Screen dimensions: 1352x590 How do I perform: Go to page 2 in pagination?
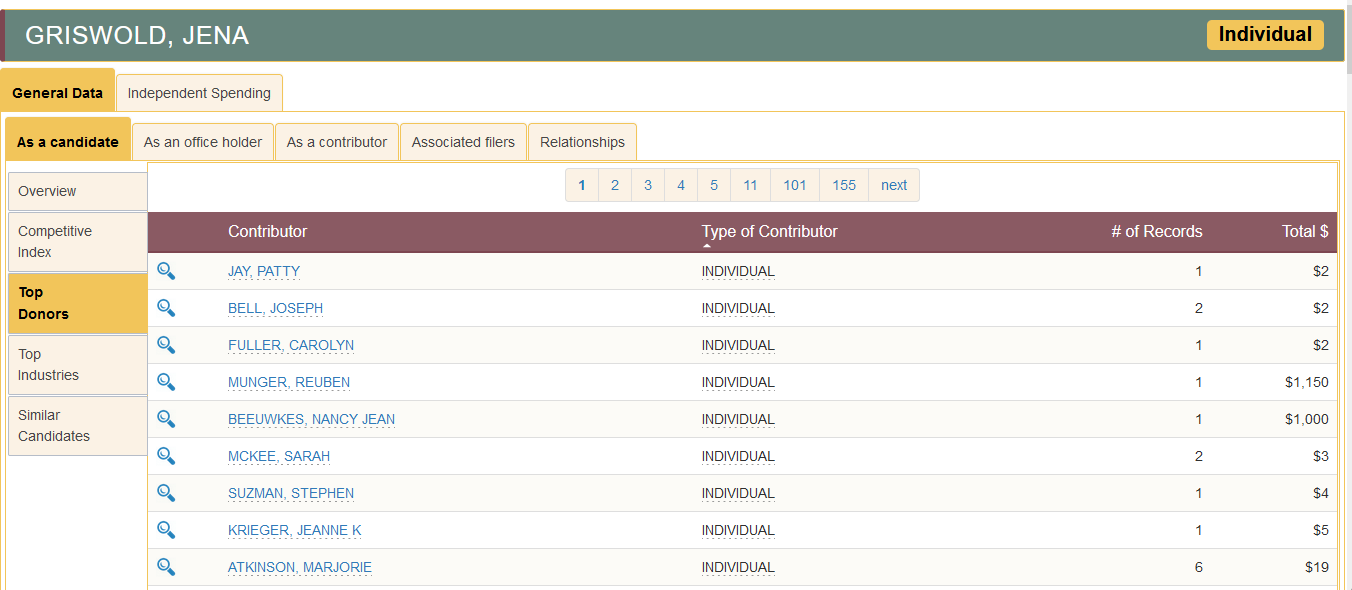tap(615, 185)
